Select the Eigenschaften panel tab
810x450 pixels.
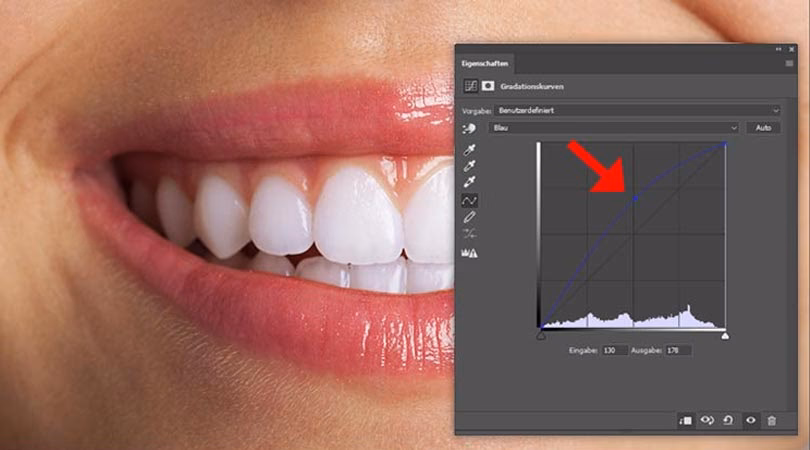pyautogui.click(x=485, y=64)
